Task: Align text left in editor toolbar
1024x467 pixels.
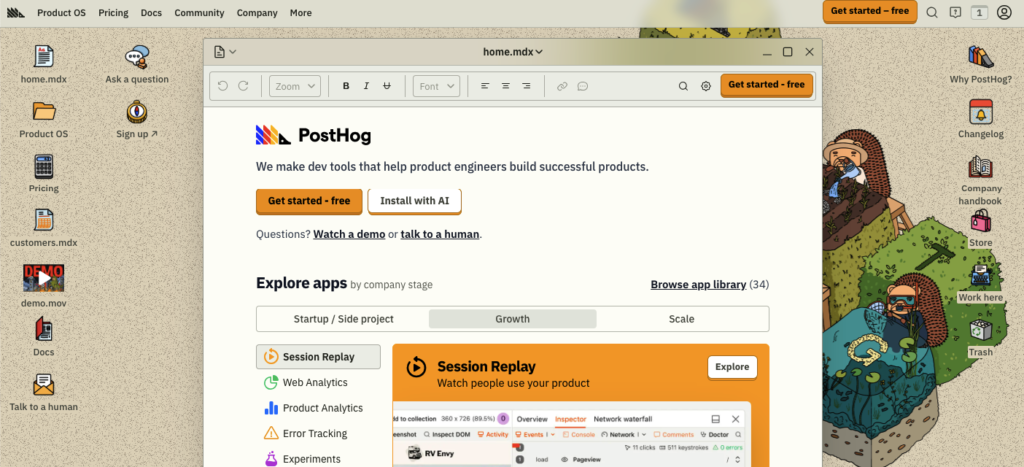Action: point(485,86)
